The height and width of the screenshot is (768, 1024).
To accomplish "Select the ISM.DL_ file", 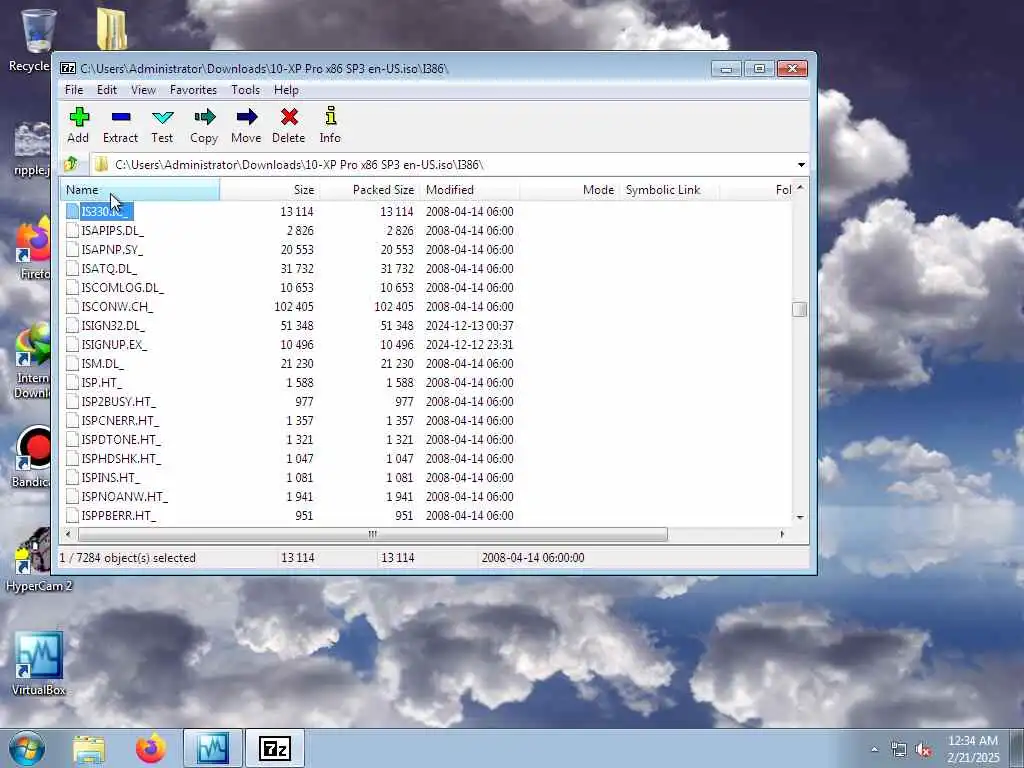I will (x=102, y=363).
